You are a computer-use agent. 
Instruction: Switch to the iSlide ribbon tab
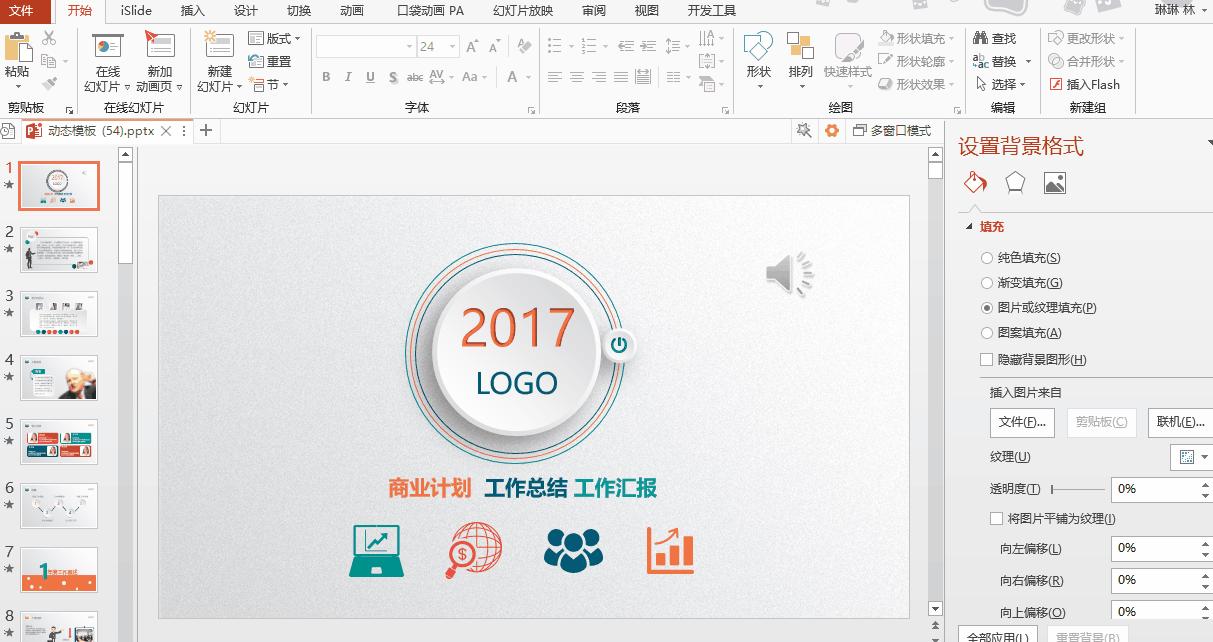(x=135, y=11)
